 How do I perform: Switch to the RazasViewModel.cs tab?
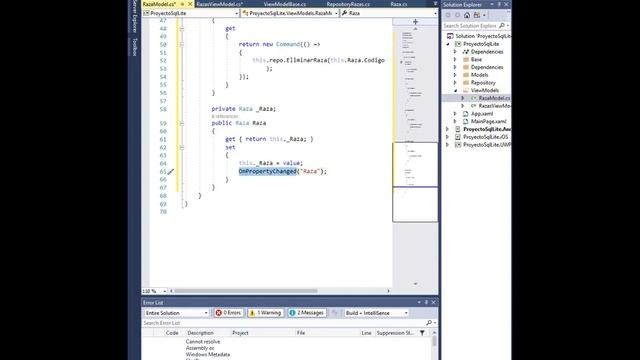(220, 4)
